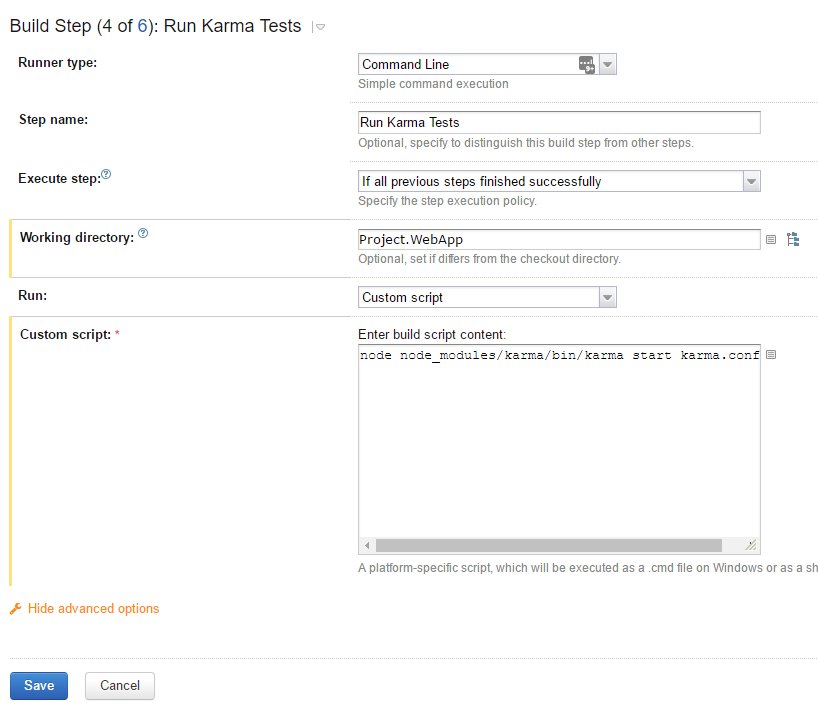Click the Working directory input field

pos(559,239)
